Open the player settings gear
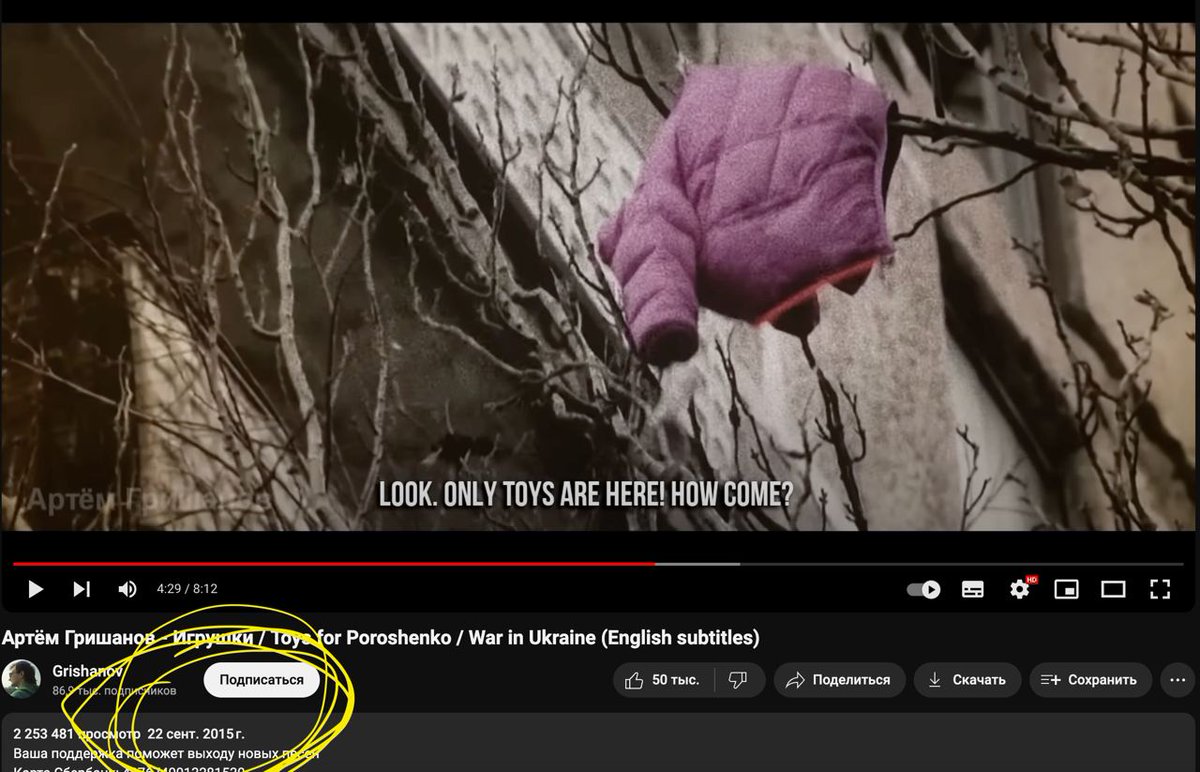Image resolution: width=1200 pixels, height=772 pixels. [x=1020, y=588]
